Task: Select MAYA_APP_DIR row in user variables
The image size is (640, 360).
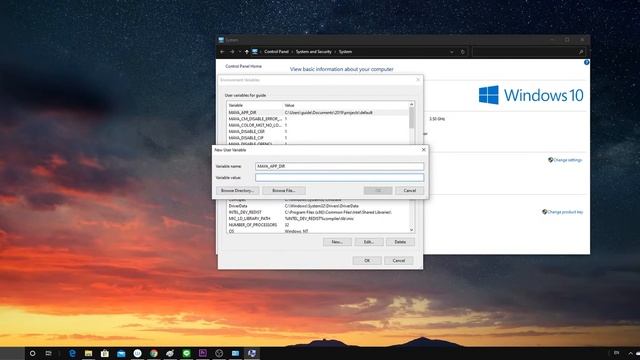Action: tap(317, 112)
